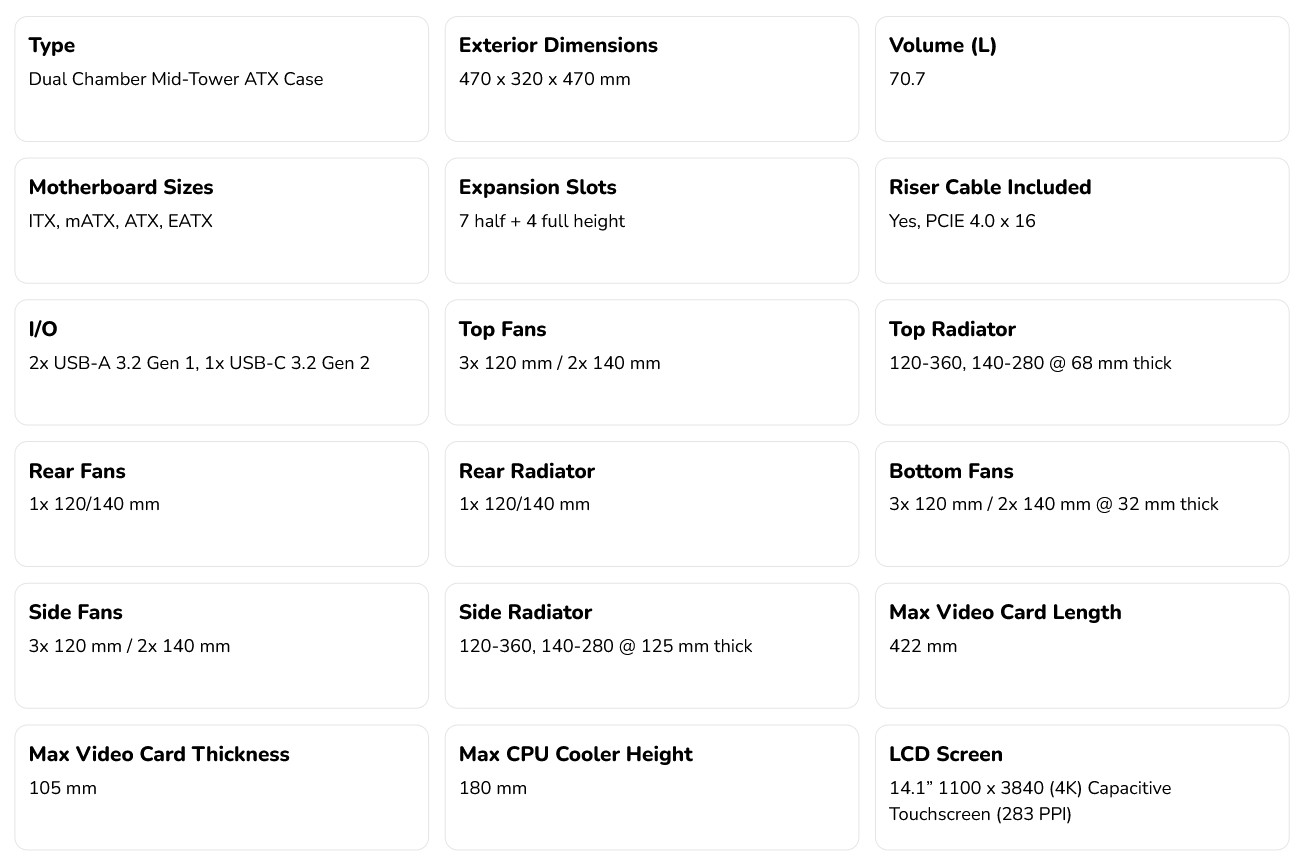The width and height of the screenshot is (1307, 856).
Task: Click the Side Fans card
Action: (222, 646)
